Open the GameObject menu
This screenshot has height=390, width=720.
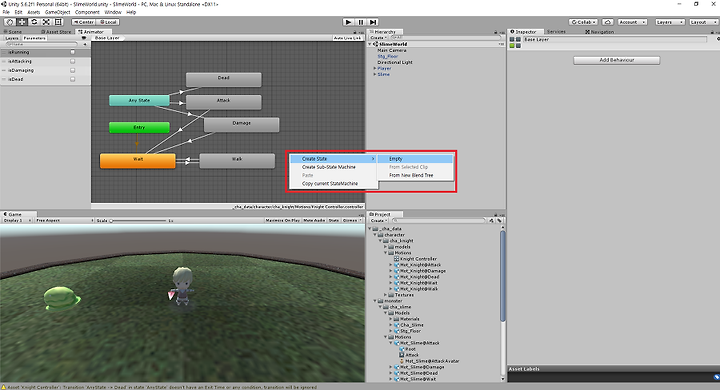[x=57, y=12]
